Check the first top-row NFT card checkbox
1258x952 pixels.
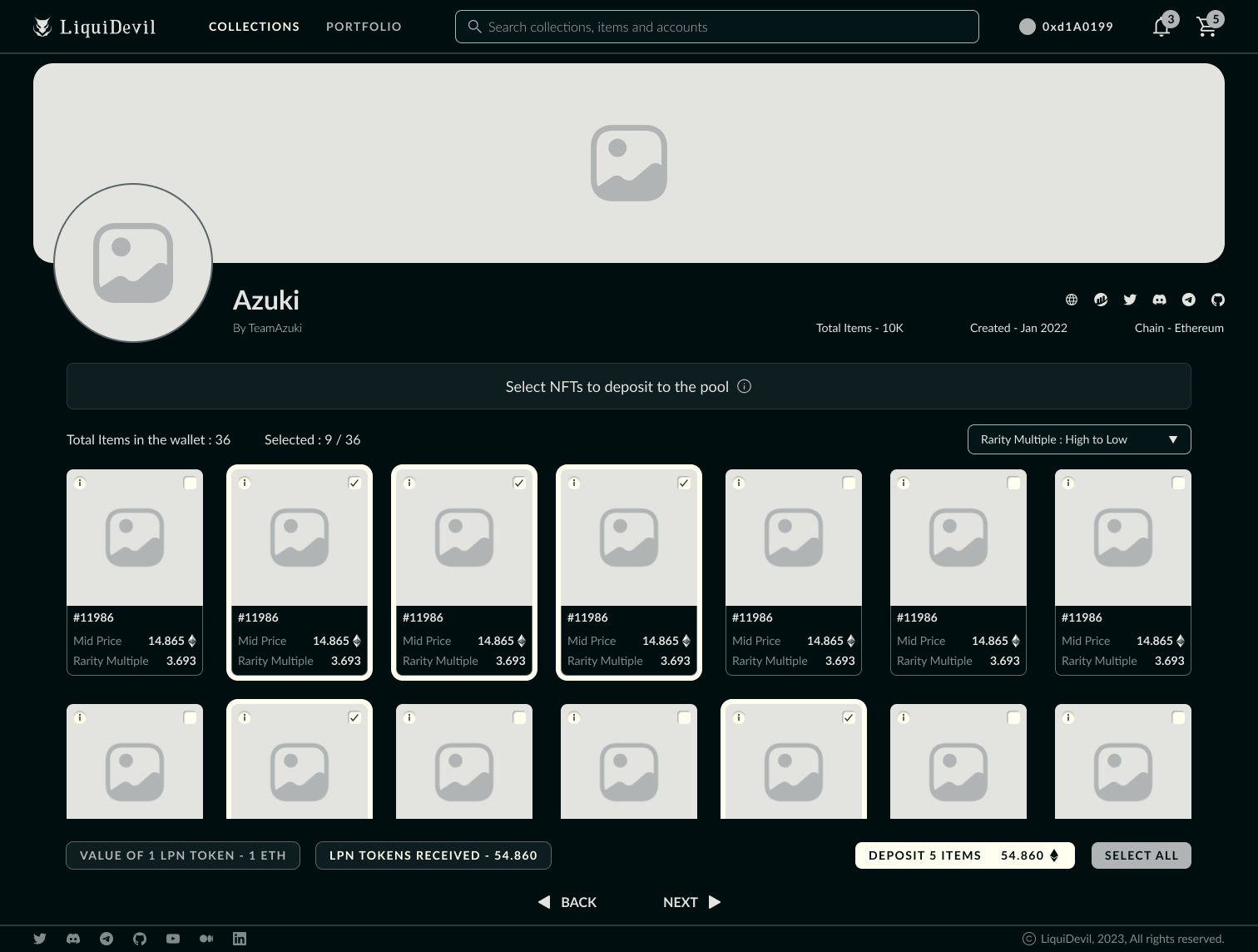click(190, 483)
